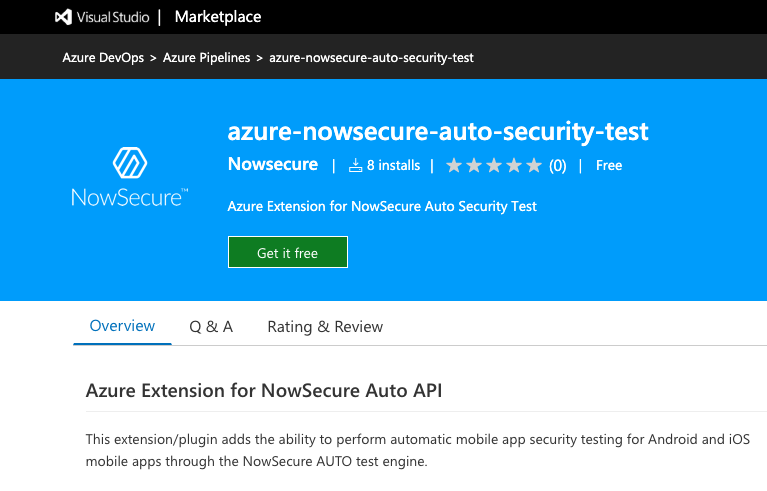Click the 8 installs text
The width and height of the screenshot is (767, 491).
coord(393,165)
